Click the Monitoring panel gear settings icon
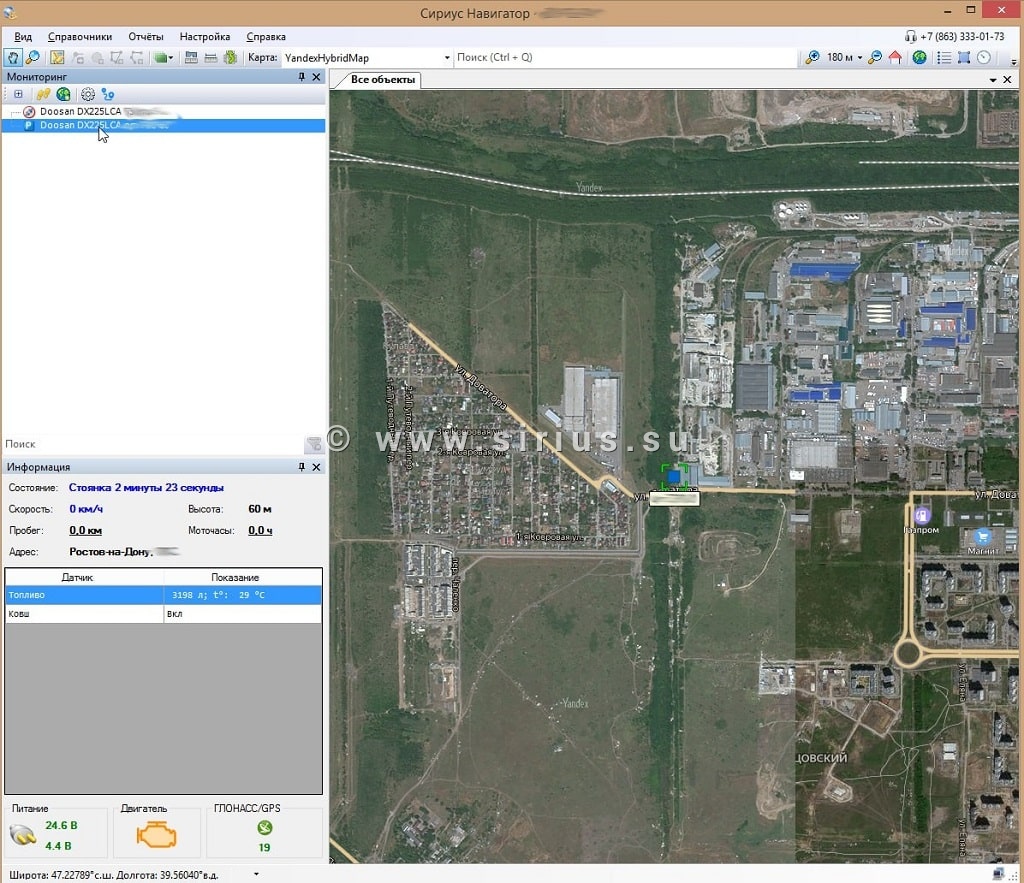1024x883 pixels. [88, 94]
